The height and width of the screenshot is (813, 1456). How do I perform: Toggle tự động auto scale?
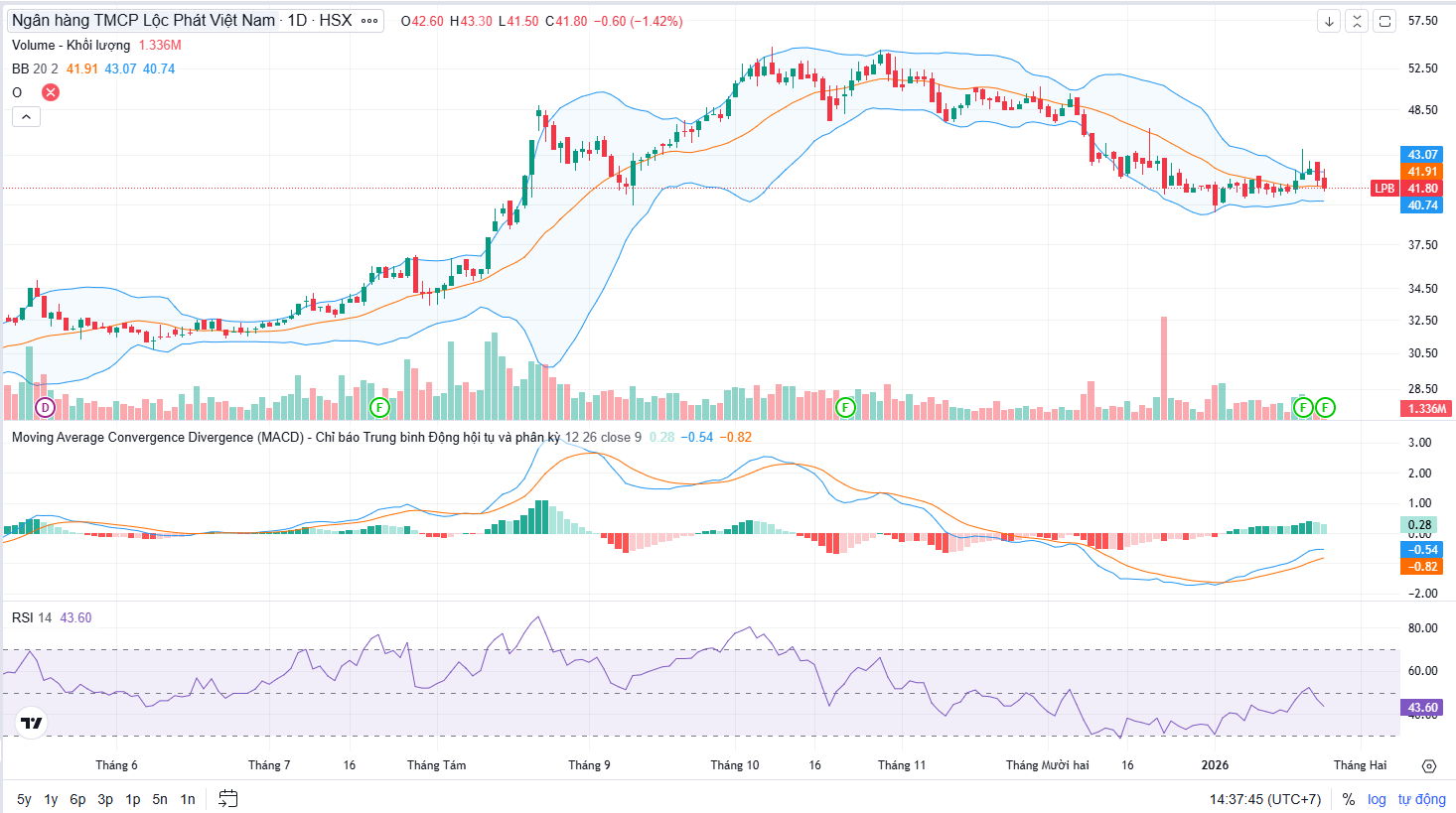tap(1421, 799)
